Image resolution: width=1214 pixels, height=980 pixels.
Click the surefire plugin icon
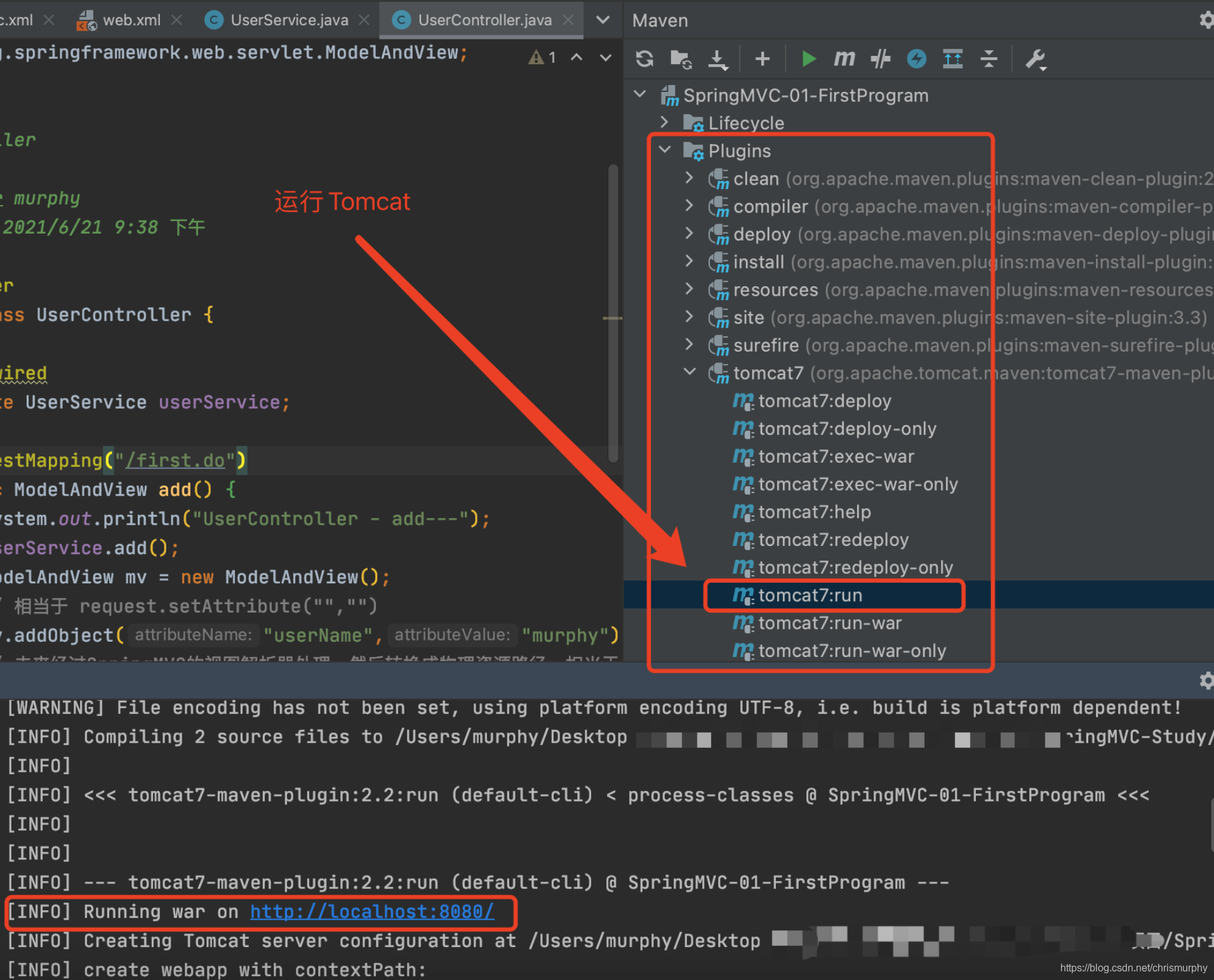click(x=719, y=345)
